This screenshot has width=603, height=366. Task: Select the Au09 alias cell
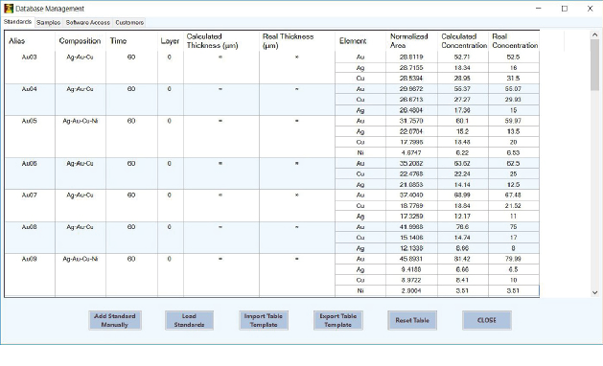[x=30, y=274]
